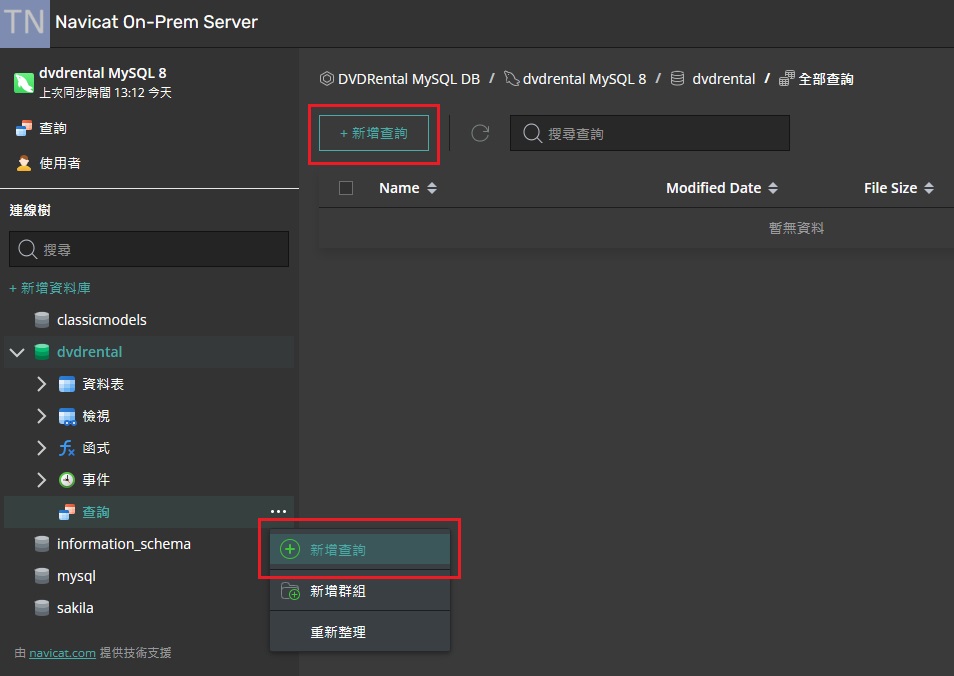
Task: Click the TN logo icon in the header
Action: point(22,23)
